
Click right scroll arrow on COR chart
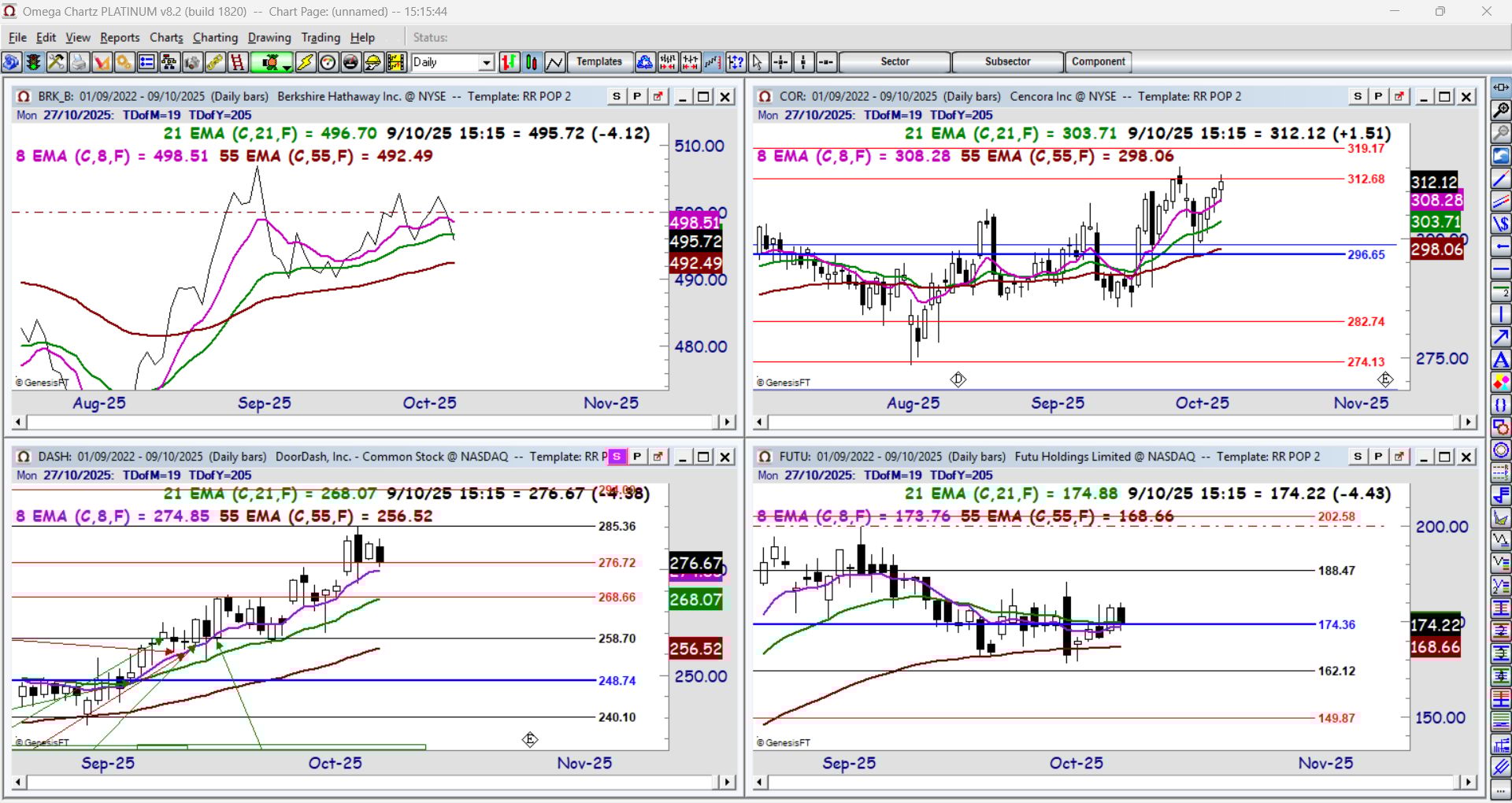(x=1468, y=422)
